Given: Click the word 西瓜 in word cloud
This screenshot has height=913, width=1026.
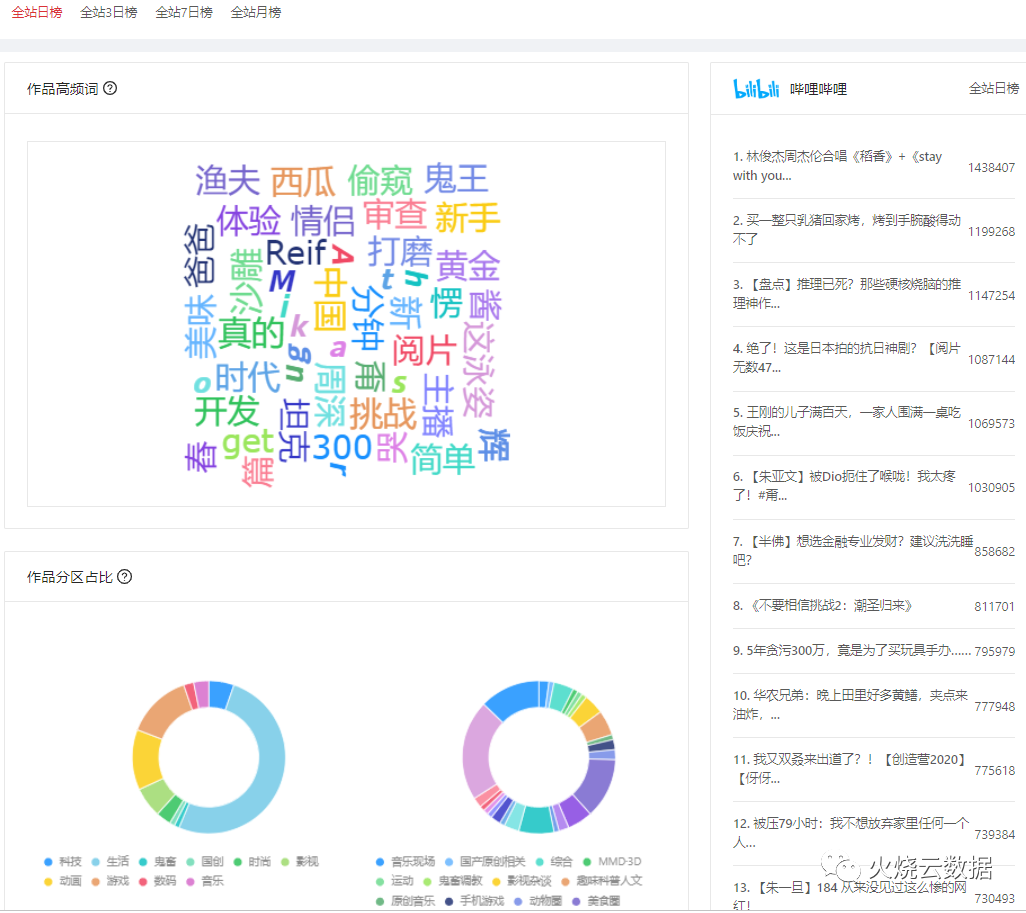Looking at the screenshot, I should click(303, 181).
